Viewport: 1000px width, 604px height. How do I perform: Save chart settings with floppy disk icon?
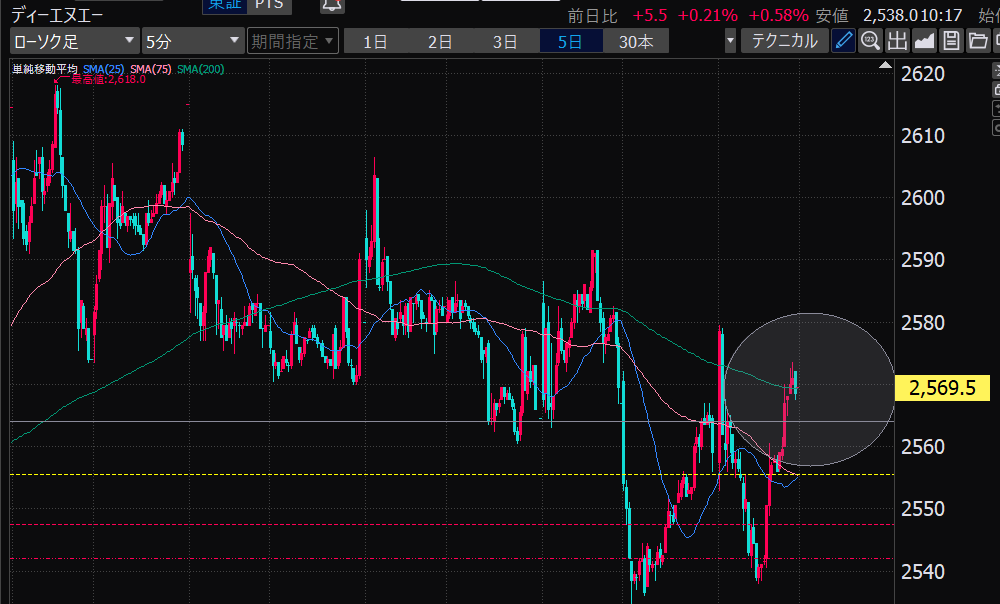tap(951, 41)
